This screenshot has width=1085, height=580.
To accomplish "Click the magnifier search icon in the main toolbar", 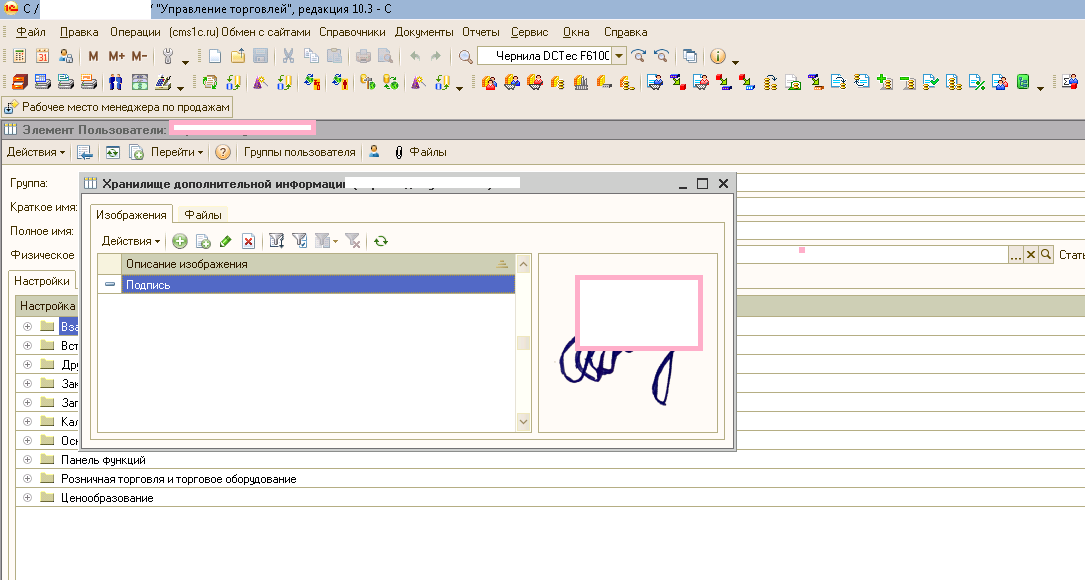I will coord(465,56).
